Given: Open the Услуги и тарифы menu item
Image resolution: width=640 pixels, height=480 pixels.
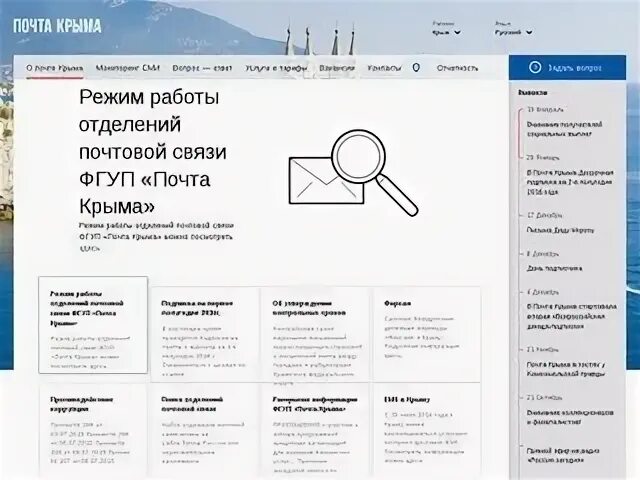Looking at the screenshot, I should [276, 68].
